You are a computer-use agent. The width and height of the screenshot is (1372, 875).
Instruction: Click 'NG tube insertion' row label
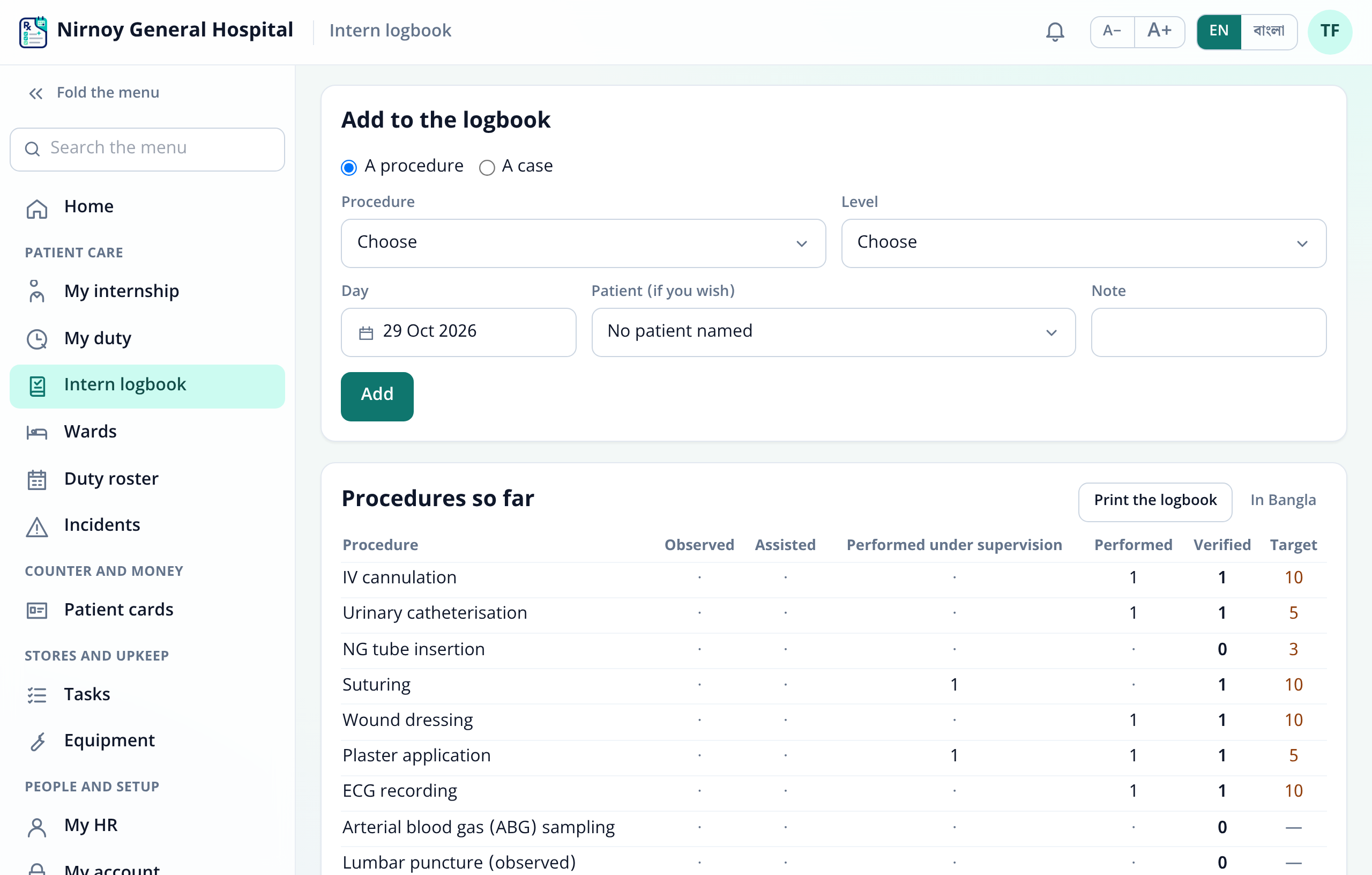click(413, 649)
